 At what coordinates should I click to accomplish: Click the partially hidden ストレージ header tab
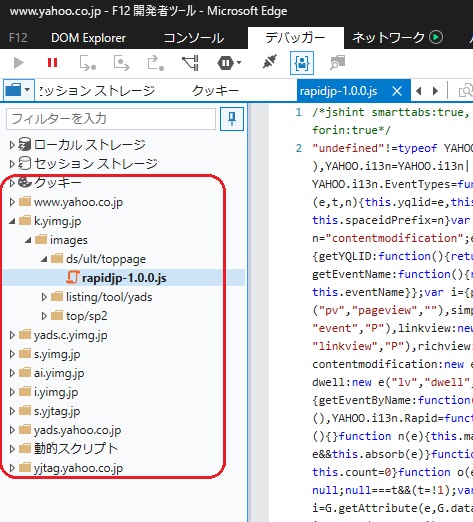click(97, 91)
